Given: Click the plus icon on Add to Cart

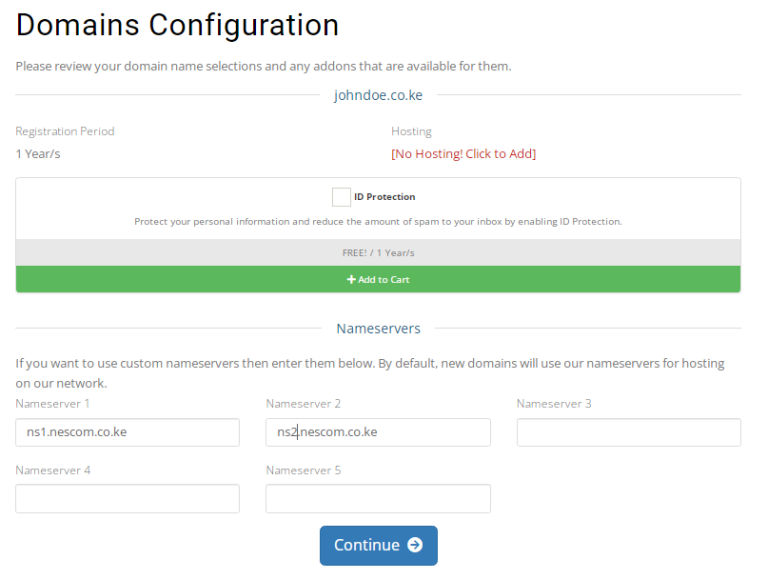Looking at the screenshot, I should pos(351,280).
